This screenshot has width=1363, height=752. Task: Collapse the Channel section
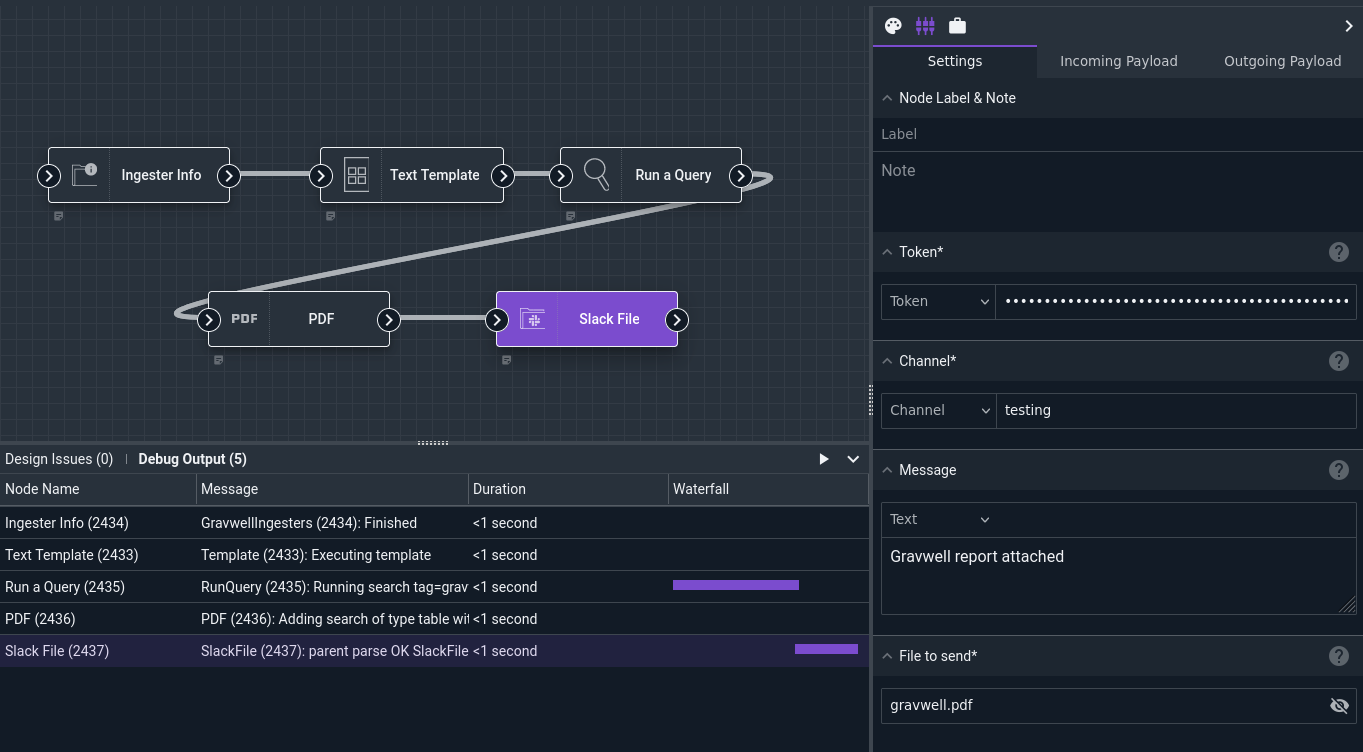887,361
